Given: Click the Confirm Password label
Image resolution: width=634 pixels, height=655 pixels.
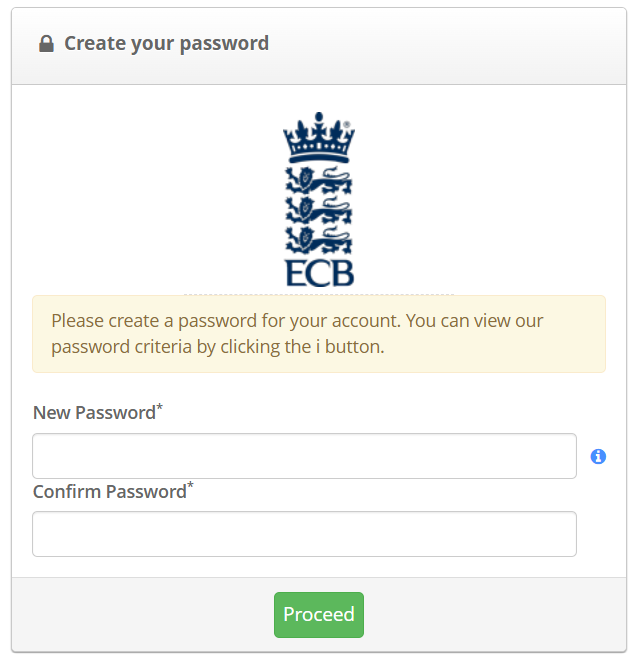Looking at the screenshot, I should 109,492.
